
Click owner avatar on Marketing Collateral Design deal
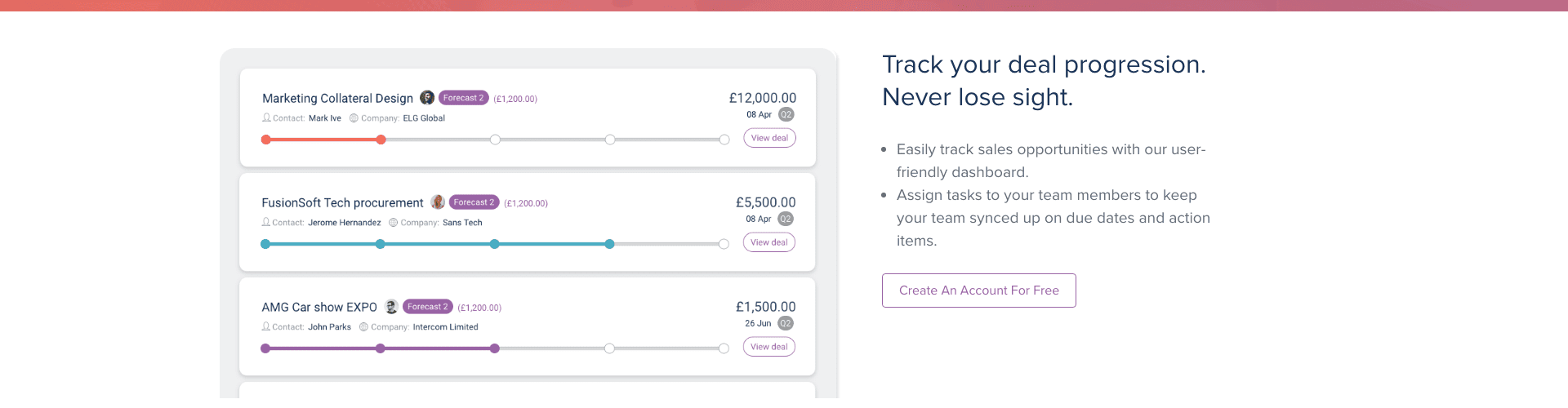[427, 98]
